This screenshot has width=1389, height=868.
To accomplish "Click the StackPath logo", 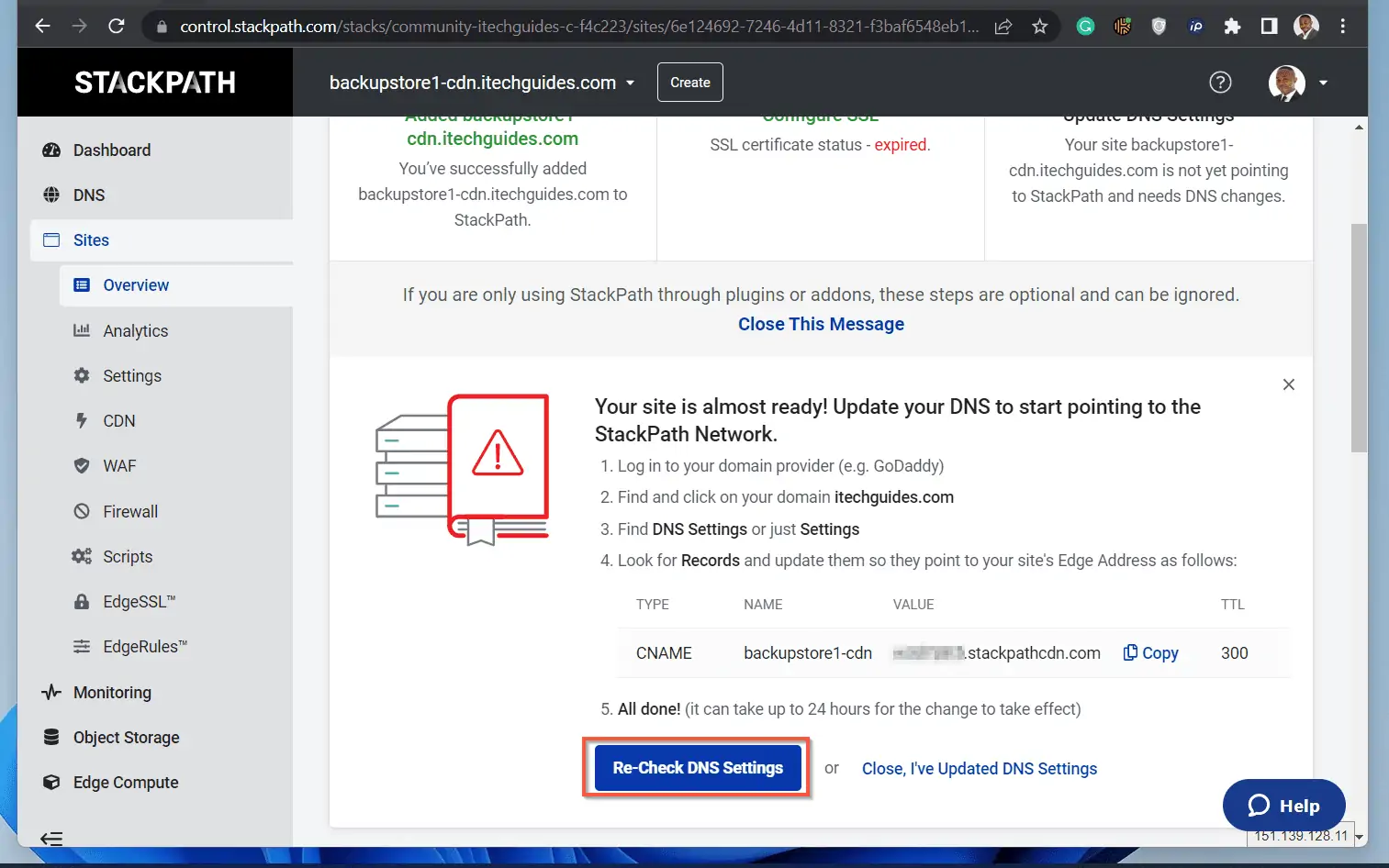I will (155, 83).
